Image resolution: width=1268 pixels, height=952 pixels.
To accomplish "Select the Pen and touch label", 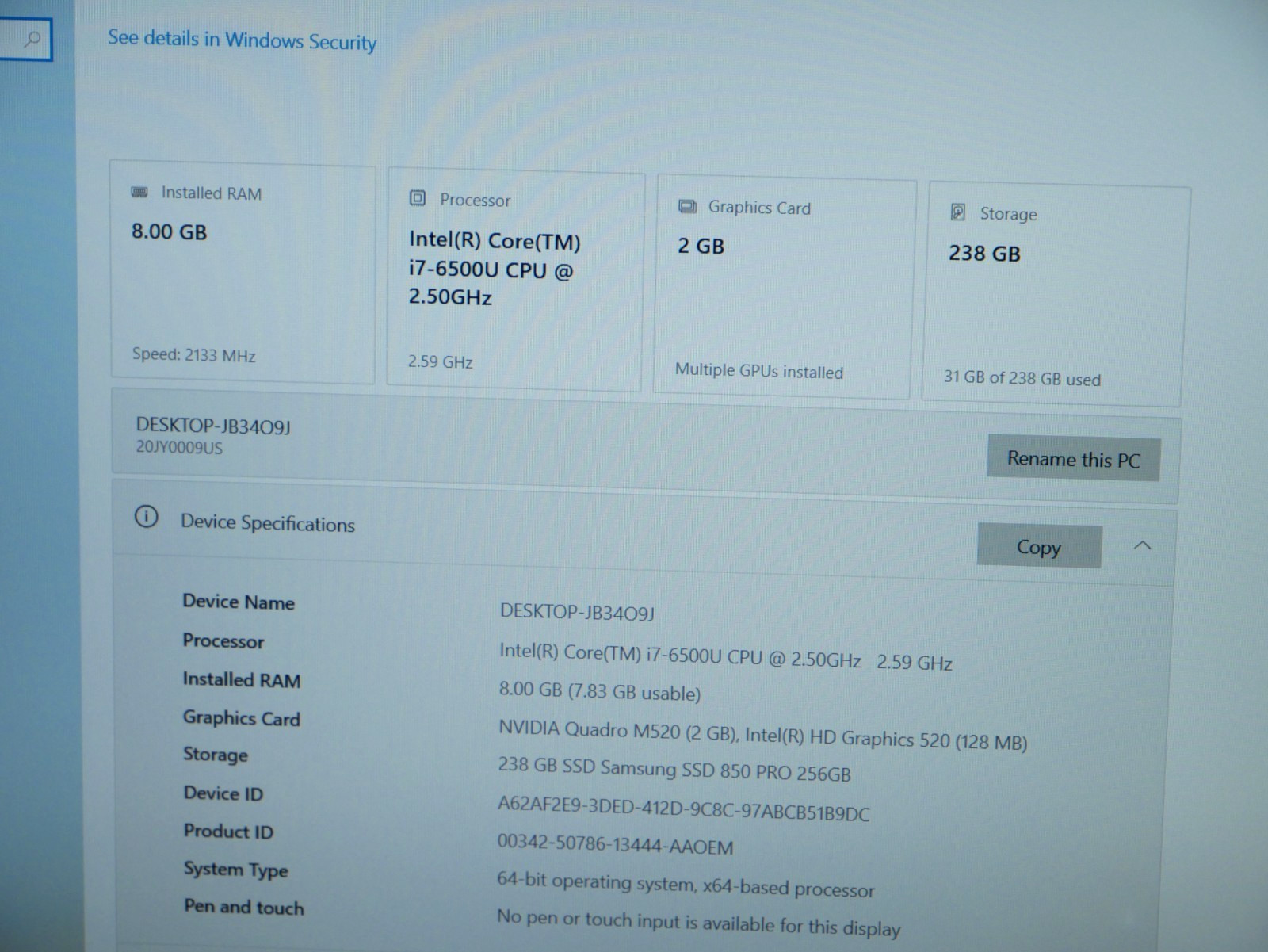I will tap(244, 906).
